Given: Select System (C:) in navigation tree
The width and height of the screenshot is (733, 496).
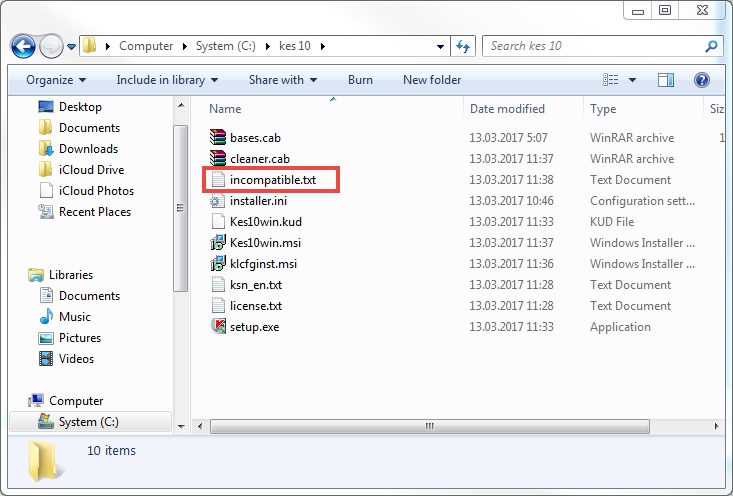Looking at the screenshot, I should pos(79,422).
